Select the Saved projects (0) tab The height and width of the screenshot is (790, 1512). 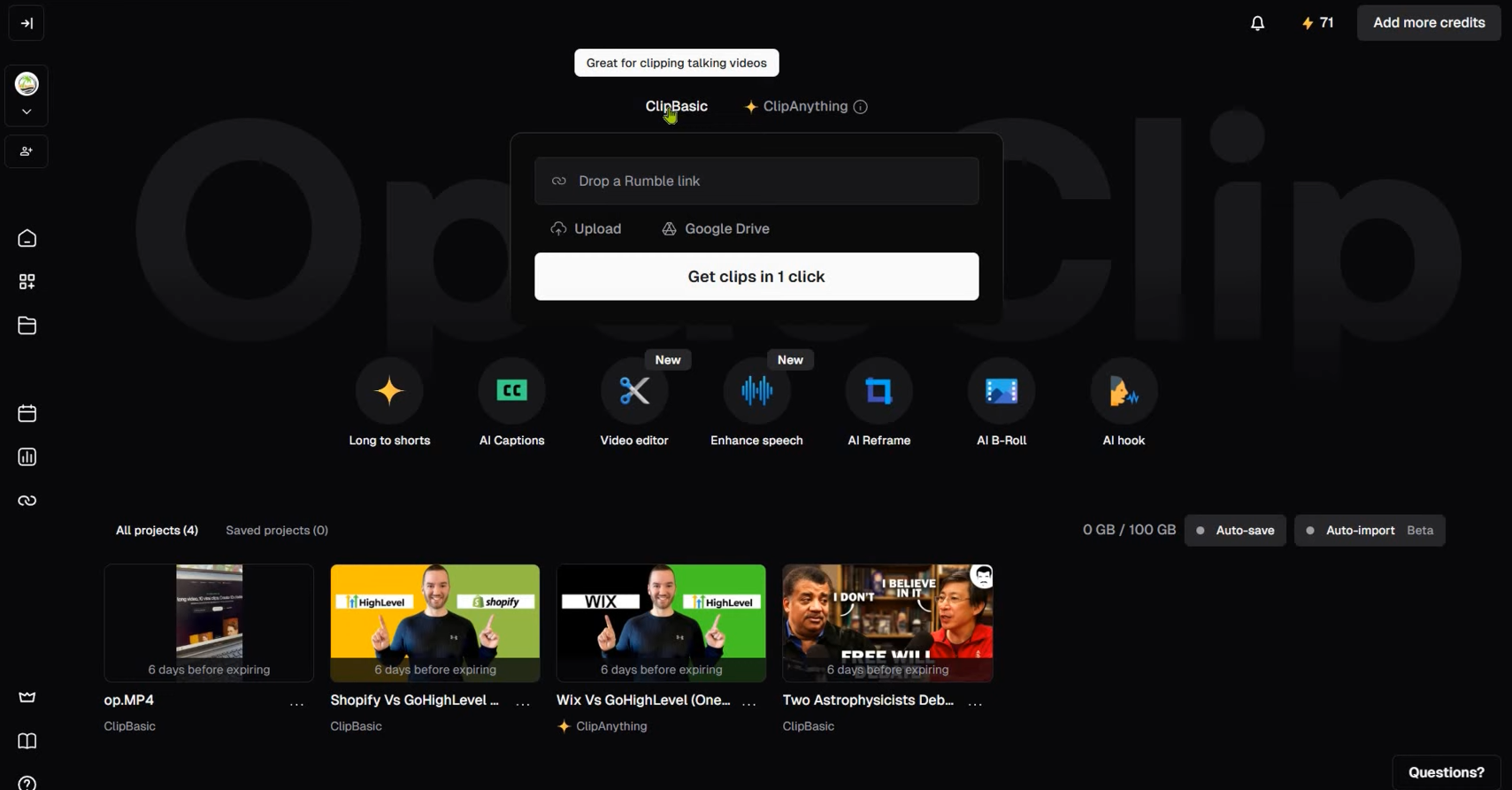277,531
